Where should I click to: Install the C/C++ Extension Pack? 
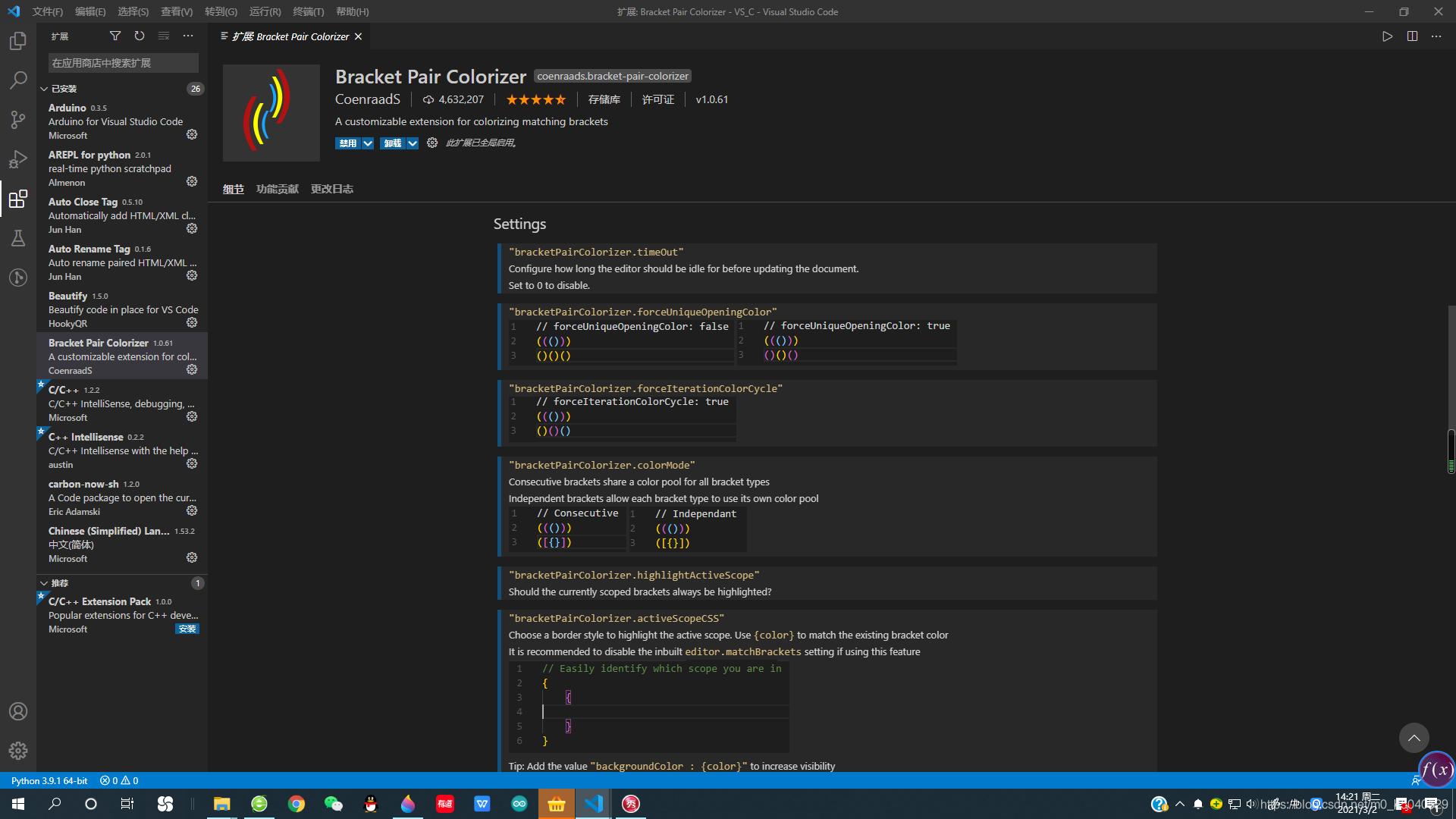click(x=187, y=629)
